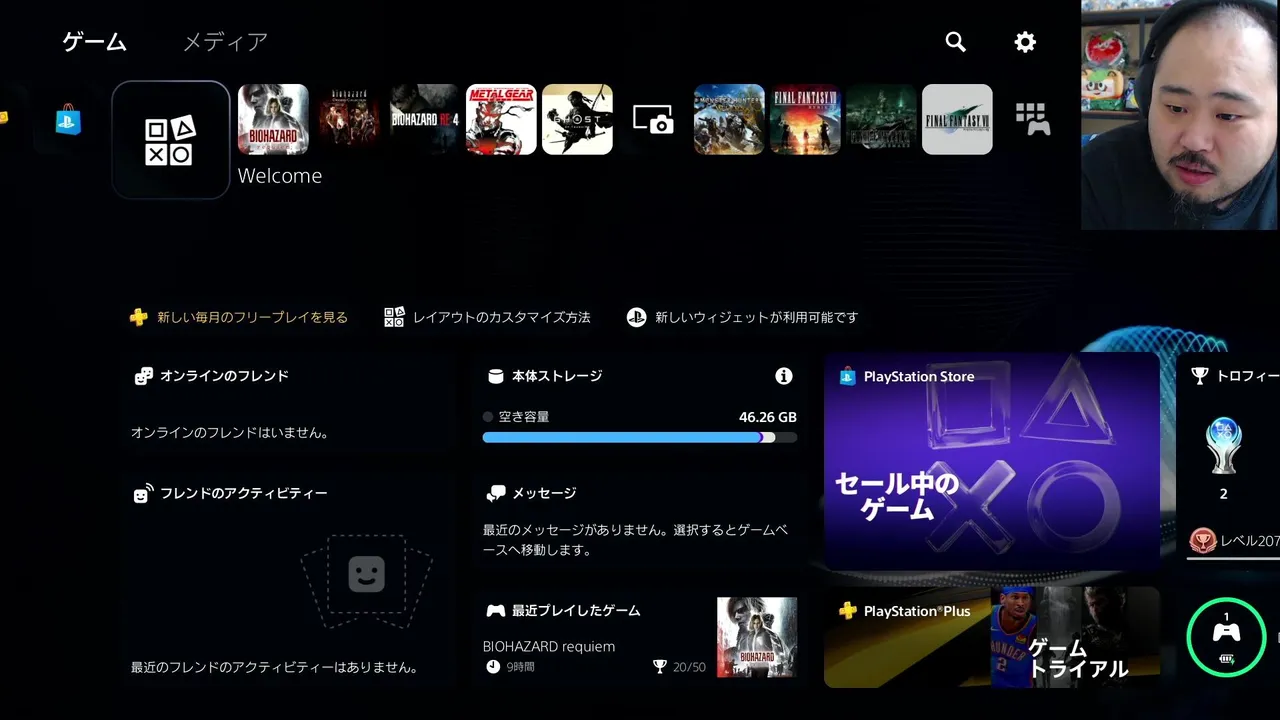Click the 空き容量 label
1280x720 pixels.
(524, 417)
